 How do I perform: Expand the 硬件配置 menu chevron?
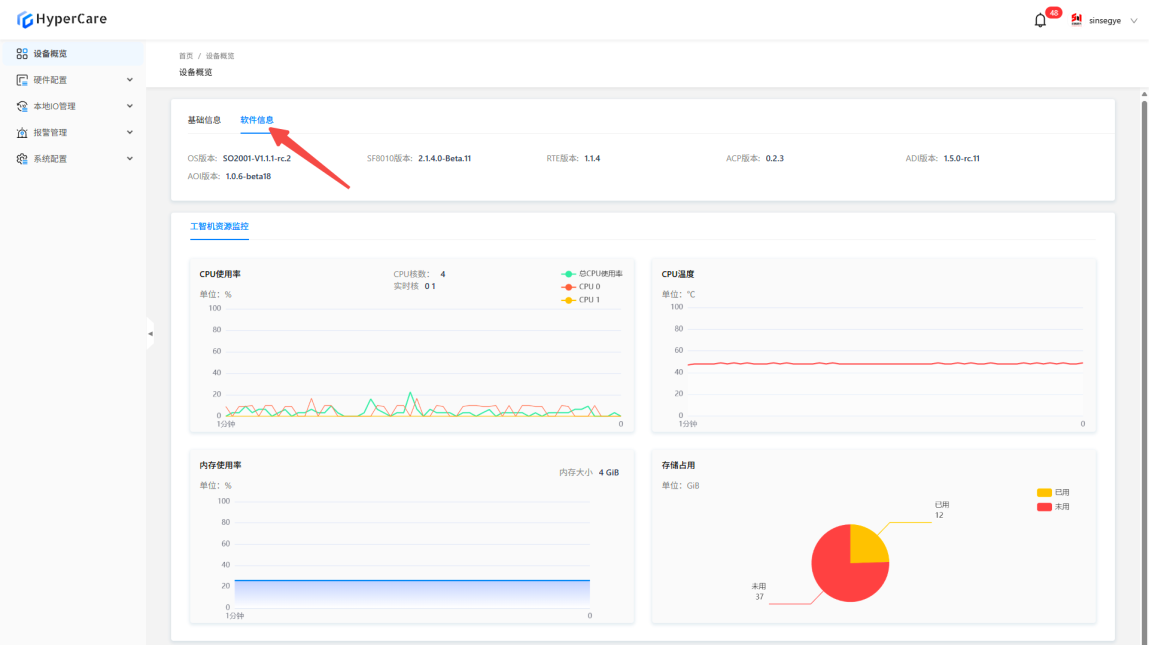click(129, 80)
